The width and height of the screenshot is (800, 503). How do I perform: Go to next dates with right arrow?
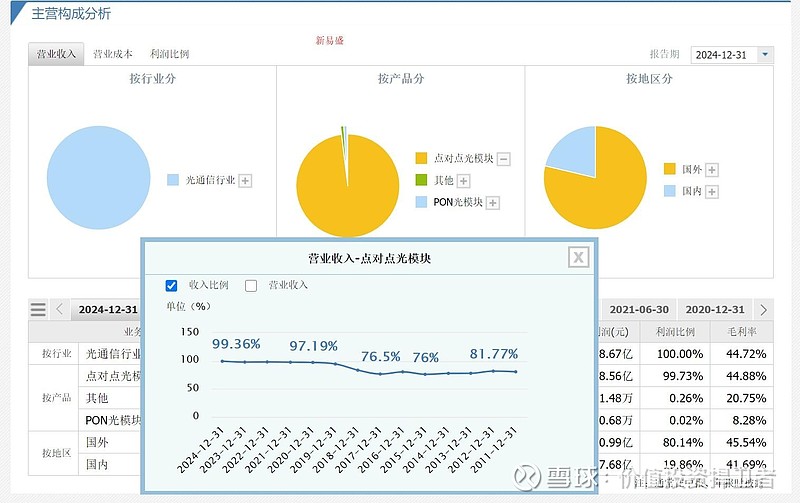coord(763,309)
